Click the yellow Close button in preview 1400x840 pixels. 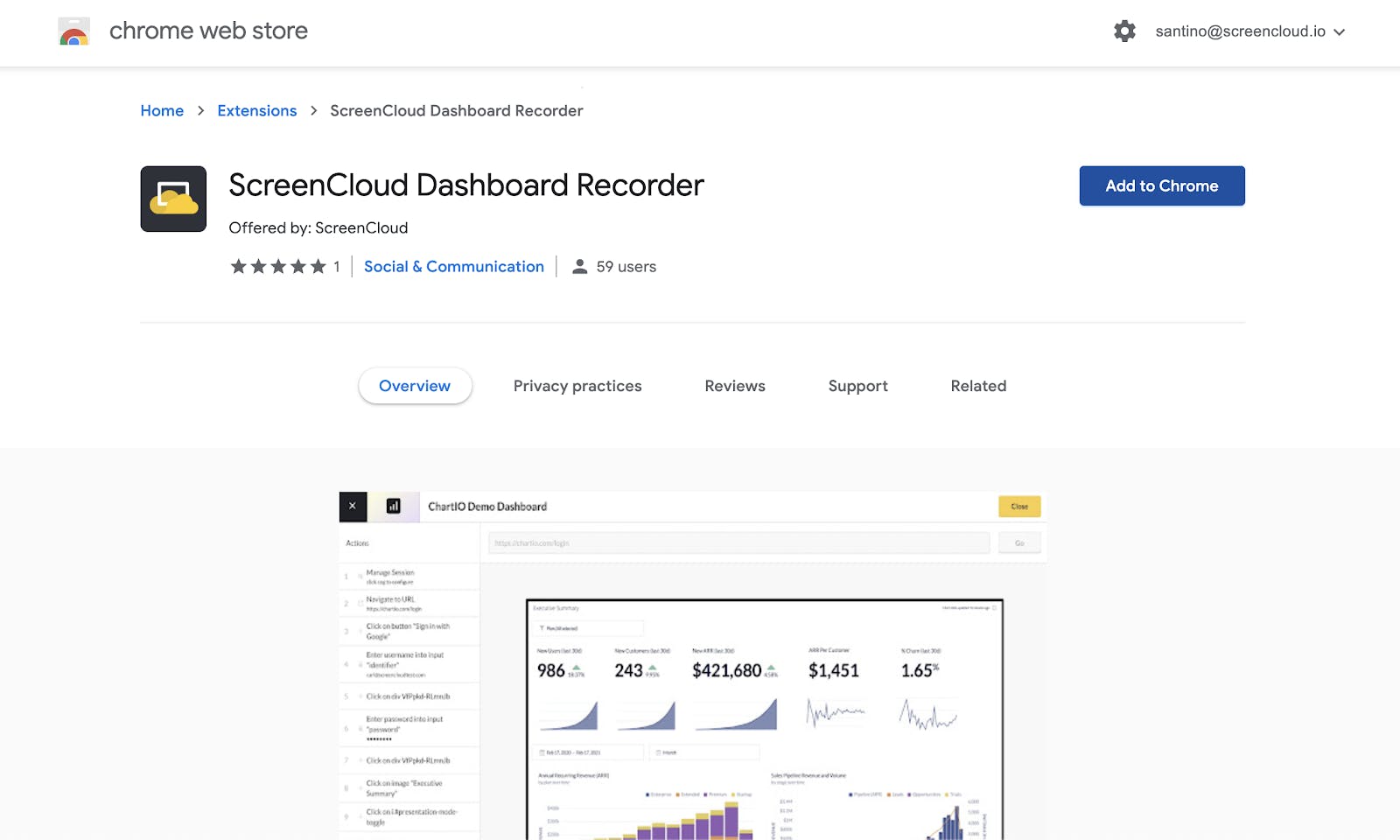[x=1019, y=507]
